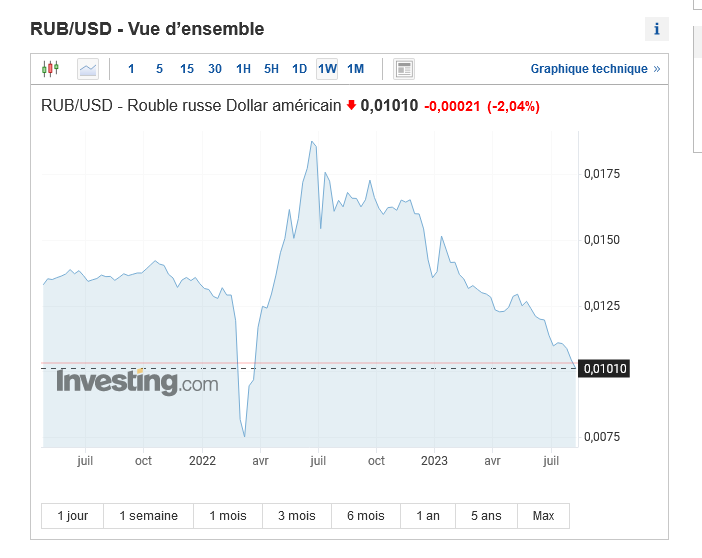
Task: Click the info icon beside the title
Action: point(657,29)
